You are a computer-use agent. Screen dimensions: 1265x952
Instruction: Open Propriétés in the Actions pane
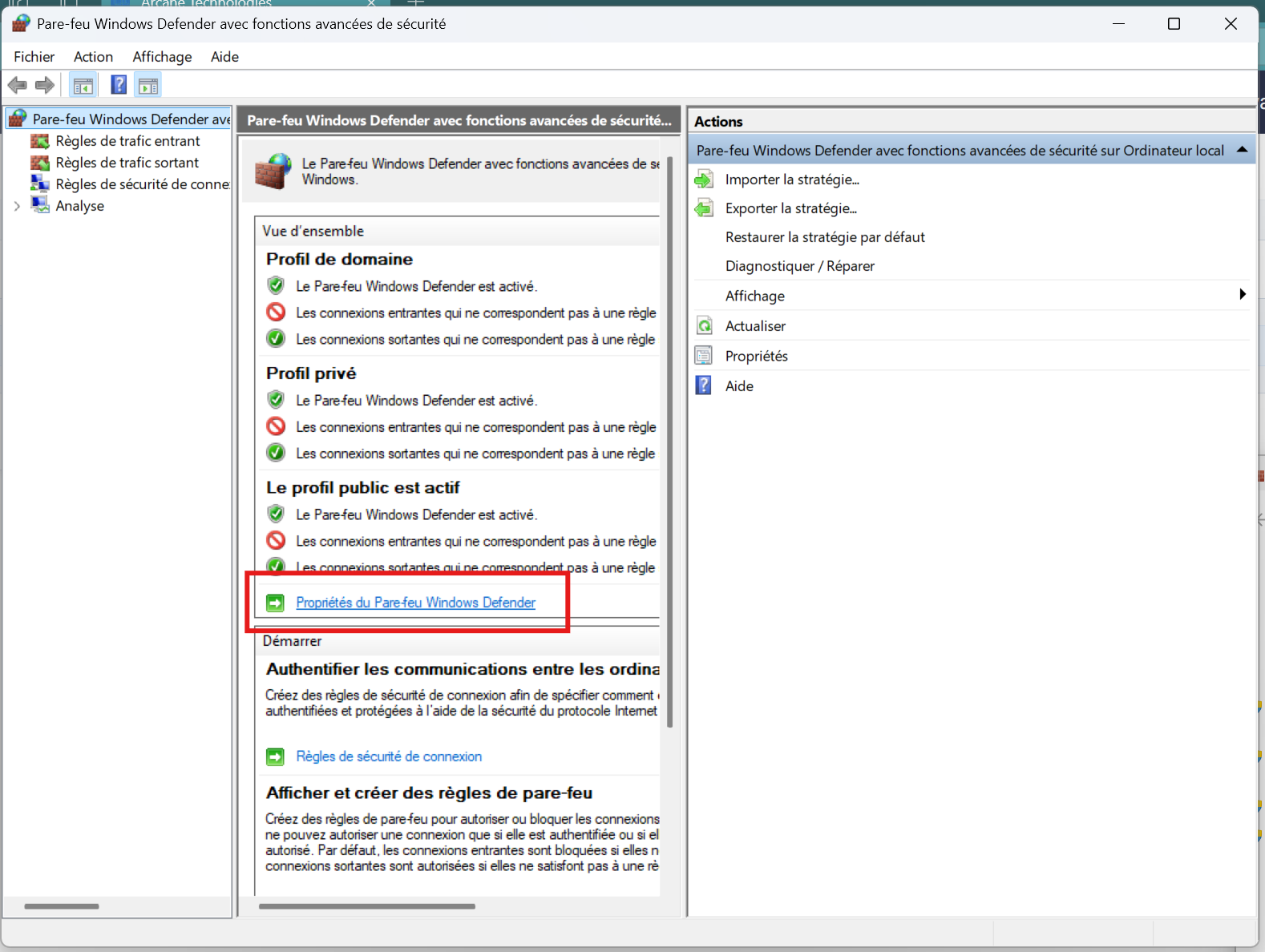click(756, 356)
